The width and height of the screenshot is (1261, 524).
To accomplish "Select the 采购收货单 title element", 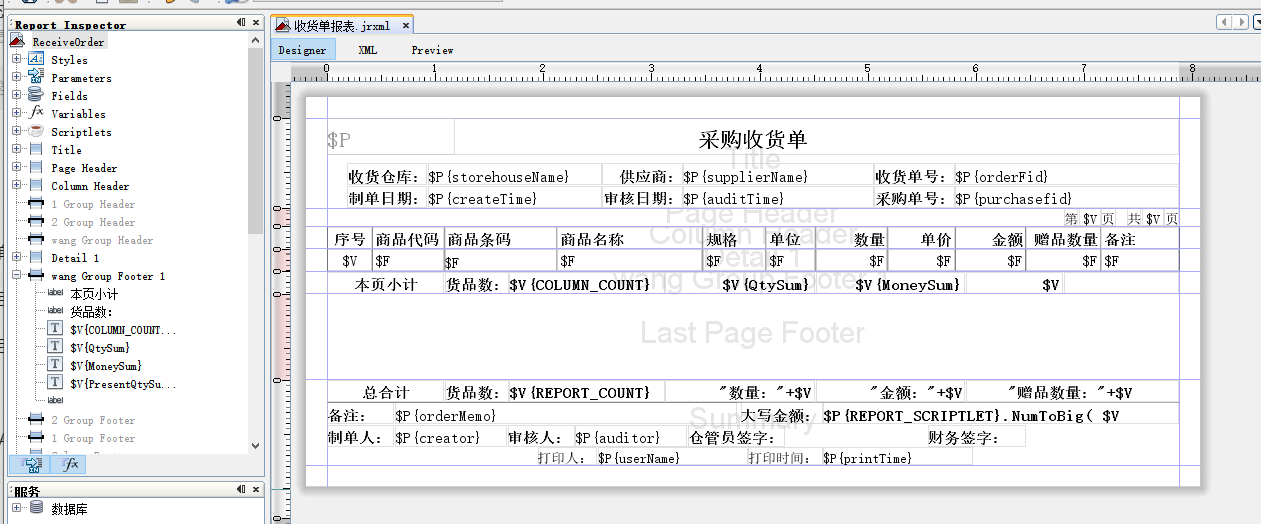I will point(752,139).
